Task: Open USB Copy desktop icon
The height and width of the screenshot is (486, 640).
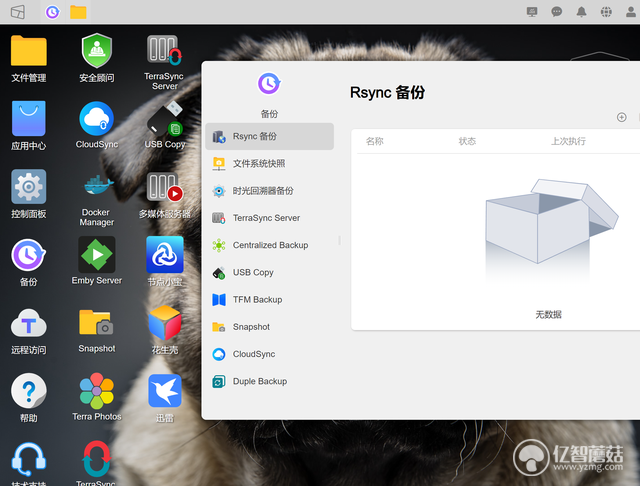Action: point(164,118)
